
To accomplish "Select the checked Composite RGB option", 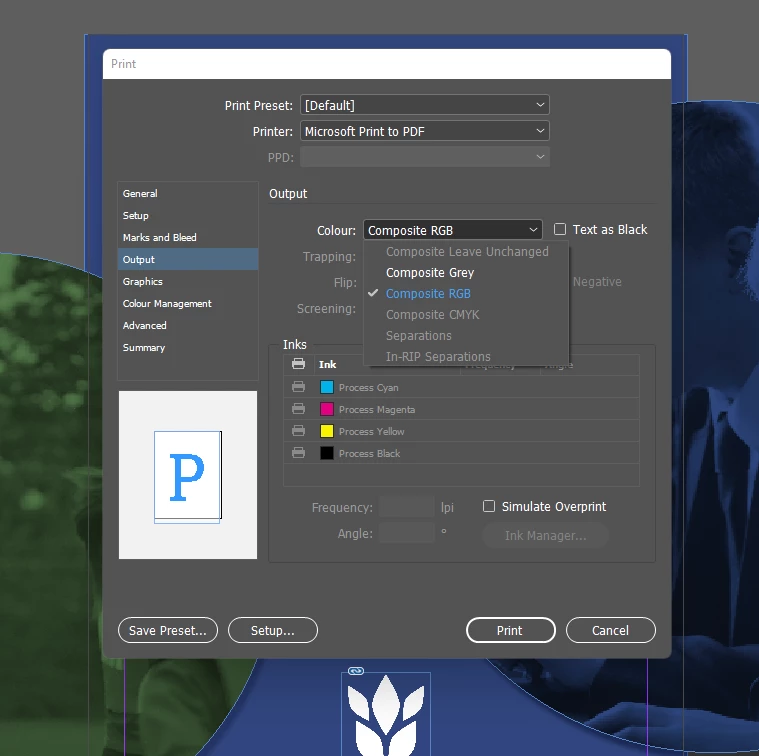I will (x=428, y=294).
